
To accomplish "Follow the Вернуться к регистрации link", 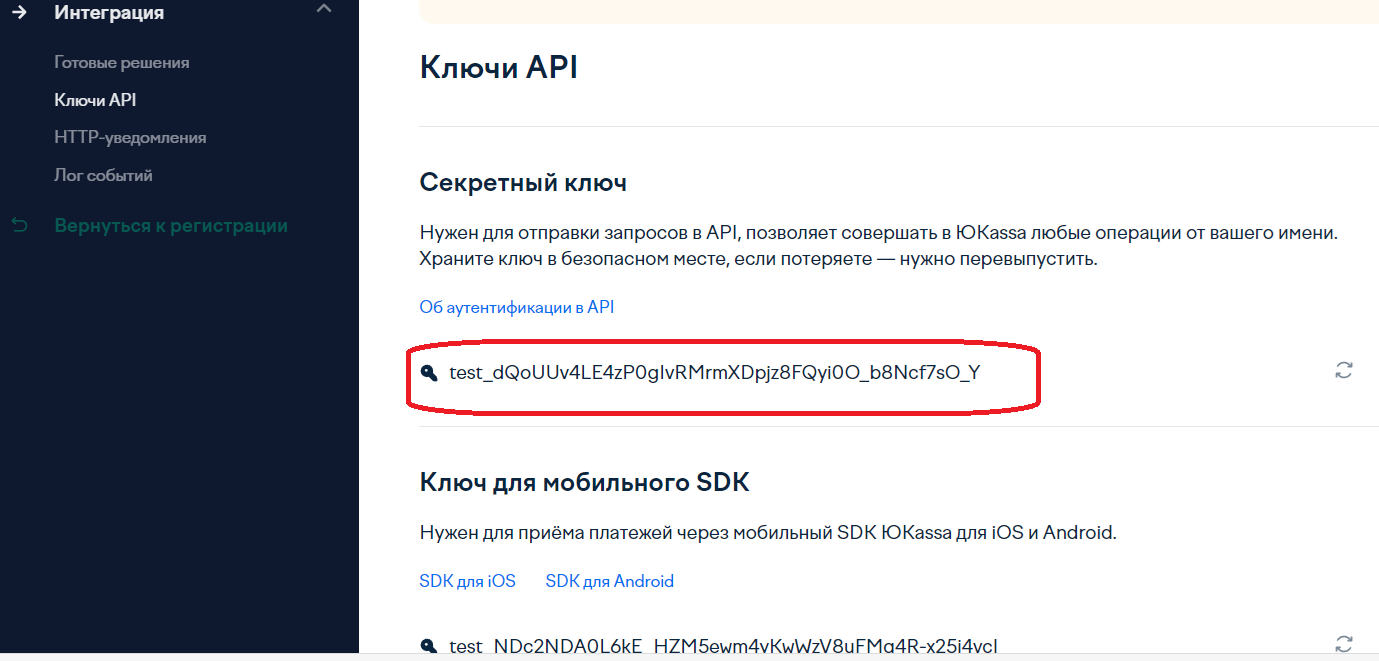I will (x=171, y=226).
